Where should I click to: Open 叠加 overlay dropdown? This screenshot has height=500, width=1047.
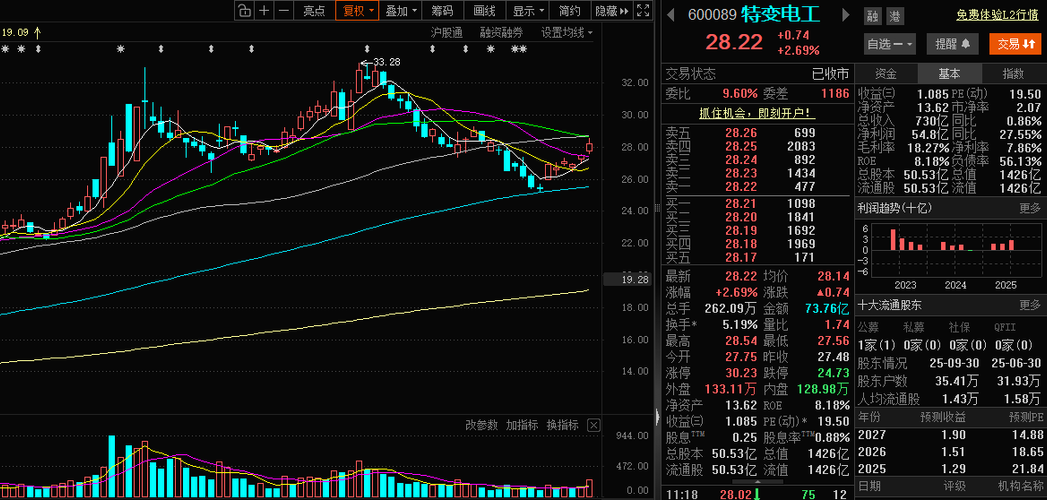click(x=401, y=10)
